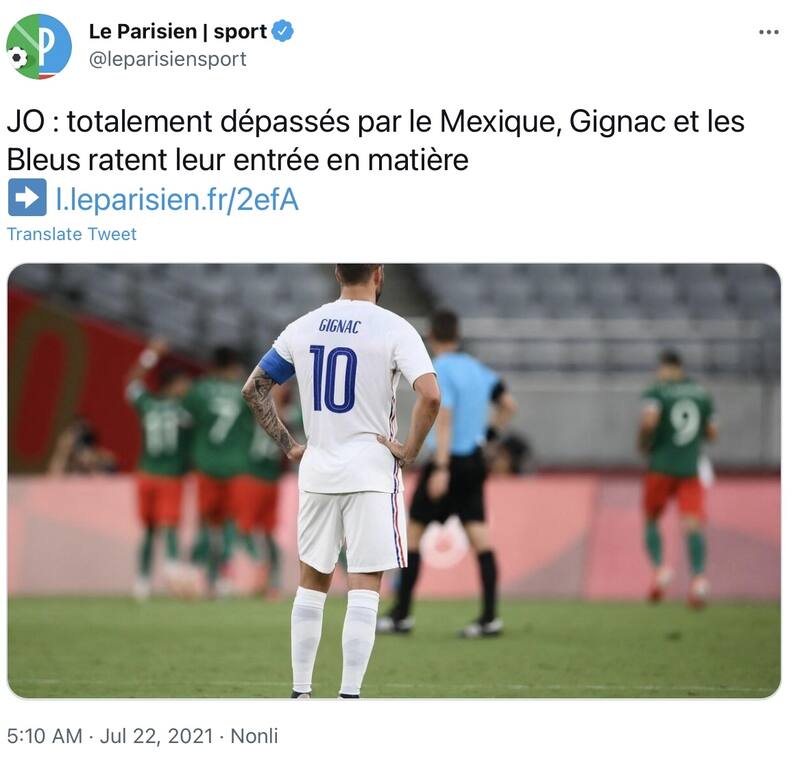Open the l.leparisien.fr/2efA link
This screenshot has height=765, width=800.
click(177, 200)
